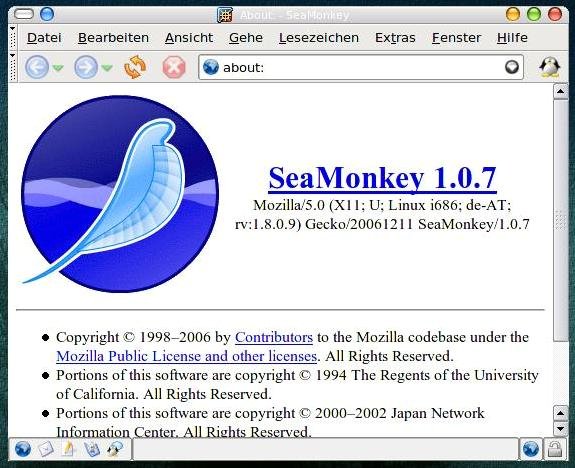Open the Extras menu
Screen dimensions: 575x468
[395, 38]
